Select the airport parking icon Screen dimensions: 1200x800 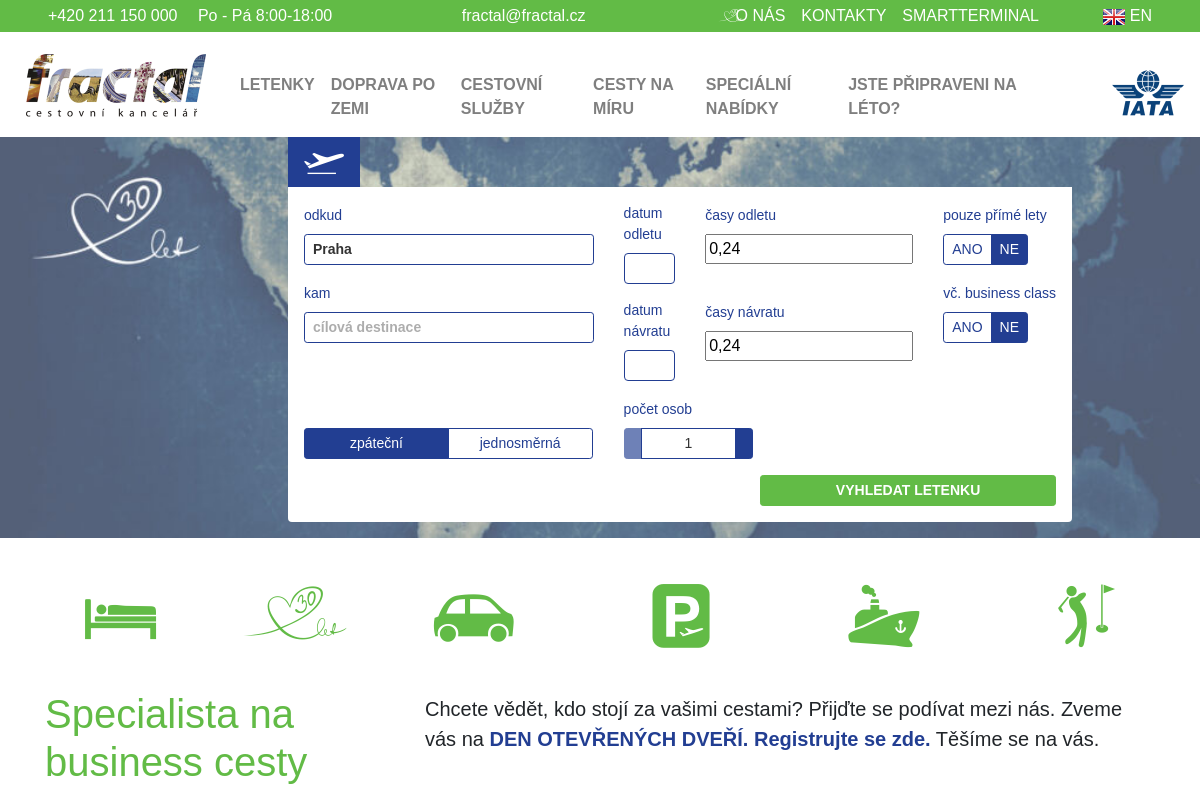click(681, 616)
